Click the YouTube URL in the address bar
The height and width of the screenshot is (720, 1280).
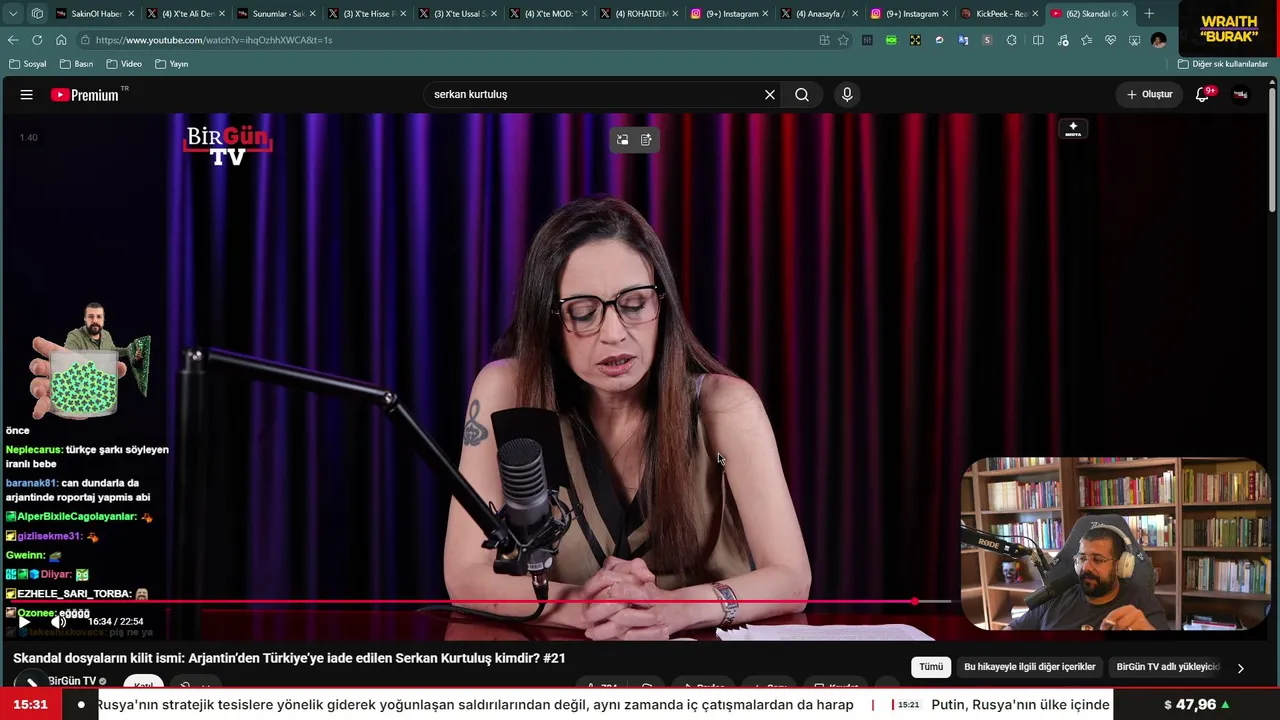[214, 40]
